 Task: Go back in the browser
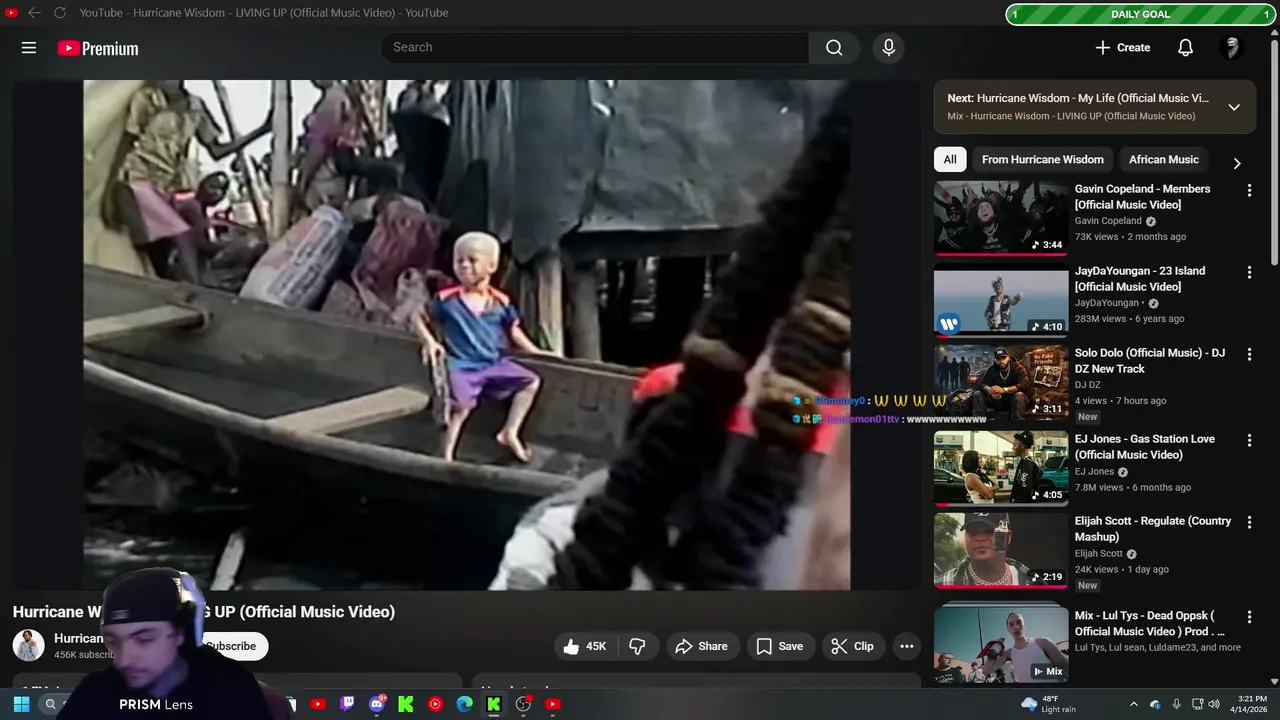click(x=34, y=12)
